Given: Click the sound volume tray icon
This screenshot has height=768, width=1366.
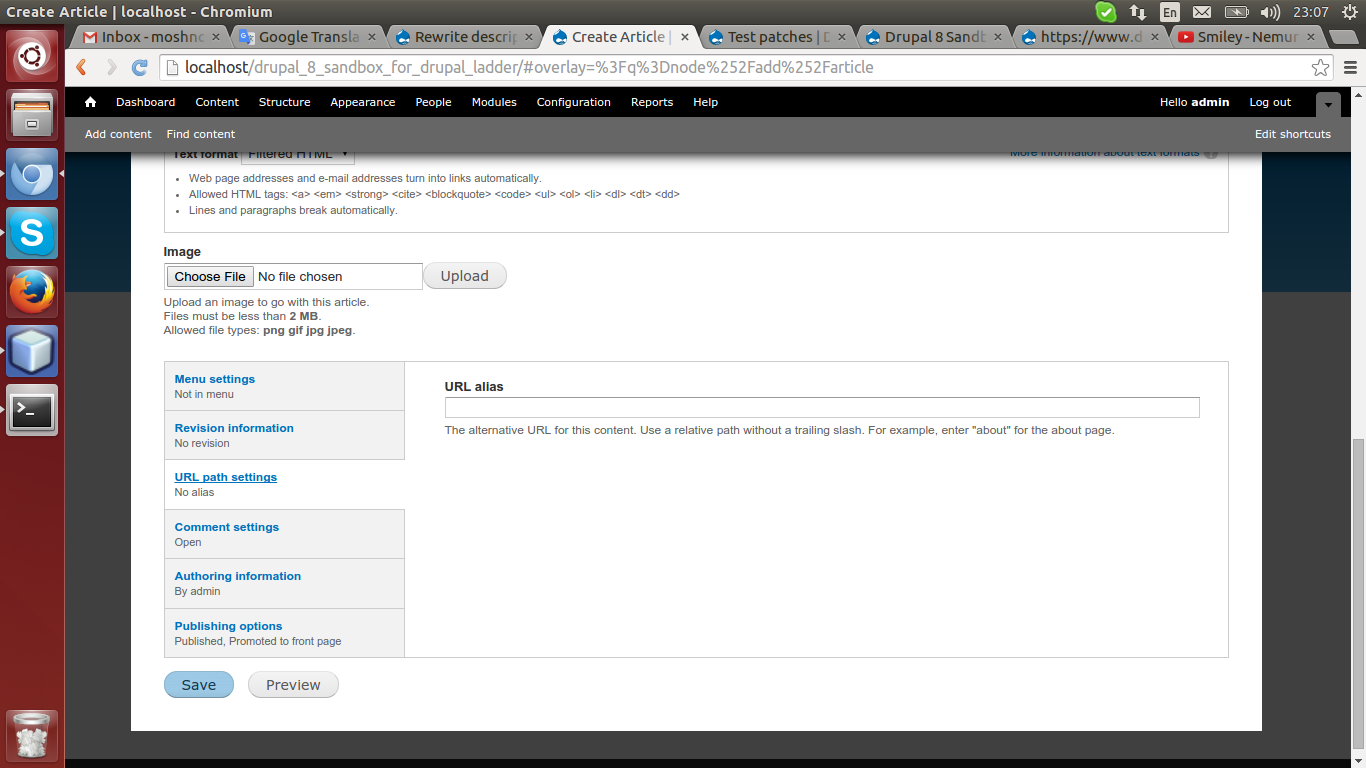Looking at the screenshot, I should (1269, 13).
